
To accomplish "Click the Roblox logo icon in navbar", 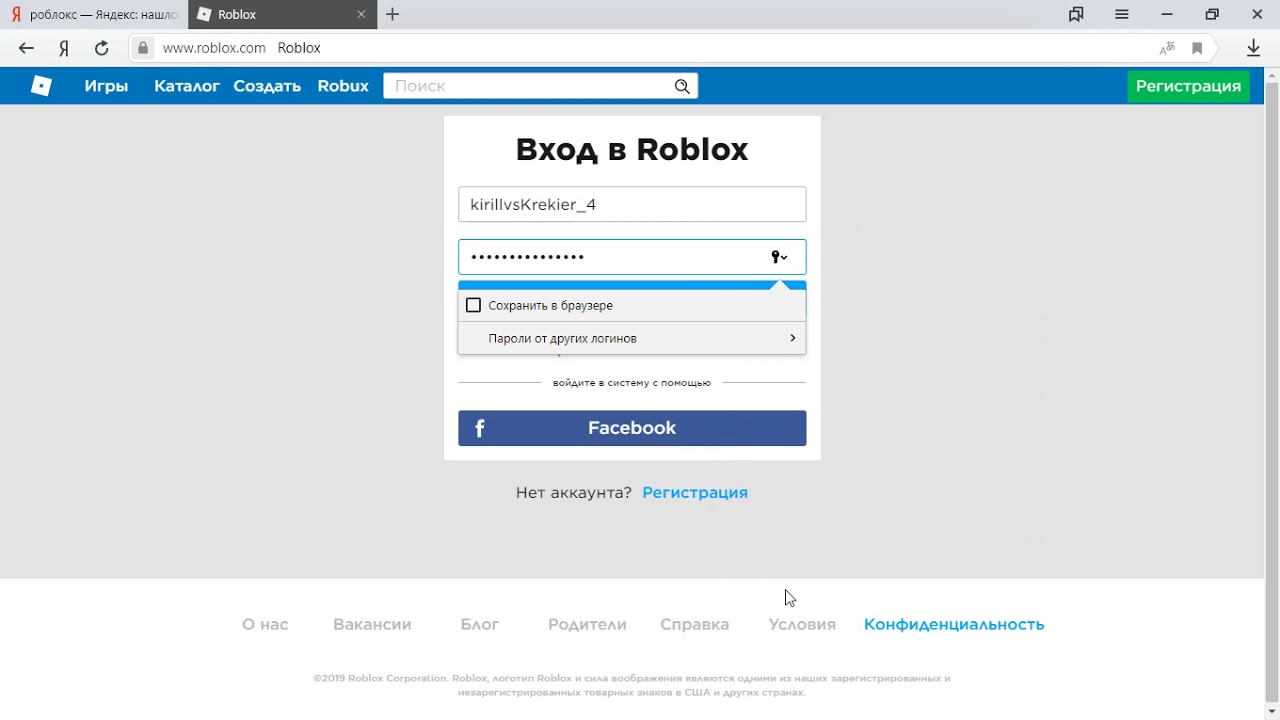I will click(x=41, y=86).
